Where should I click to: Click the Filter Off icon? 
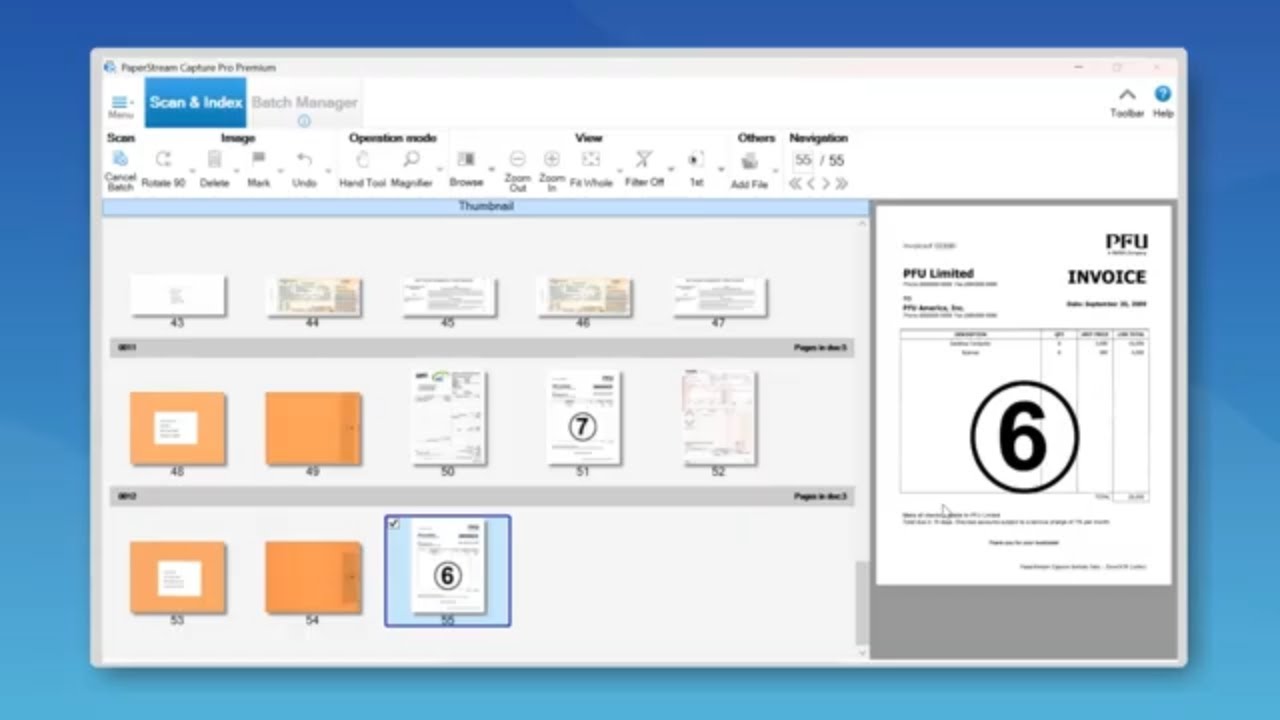point(644,159)
